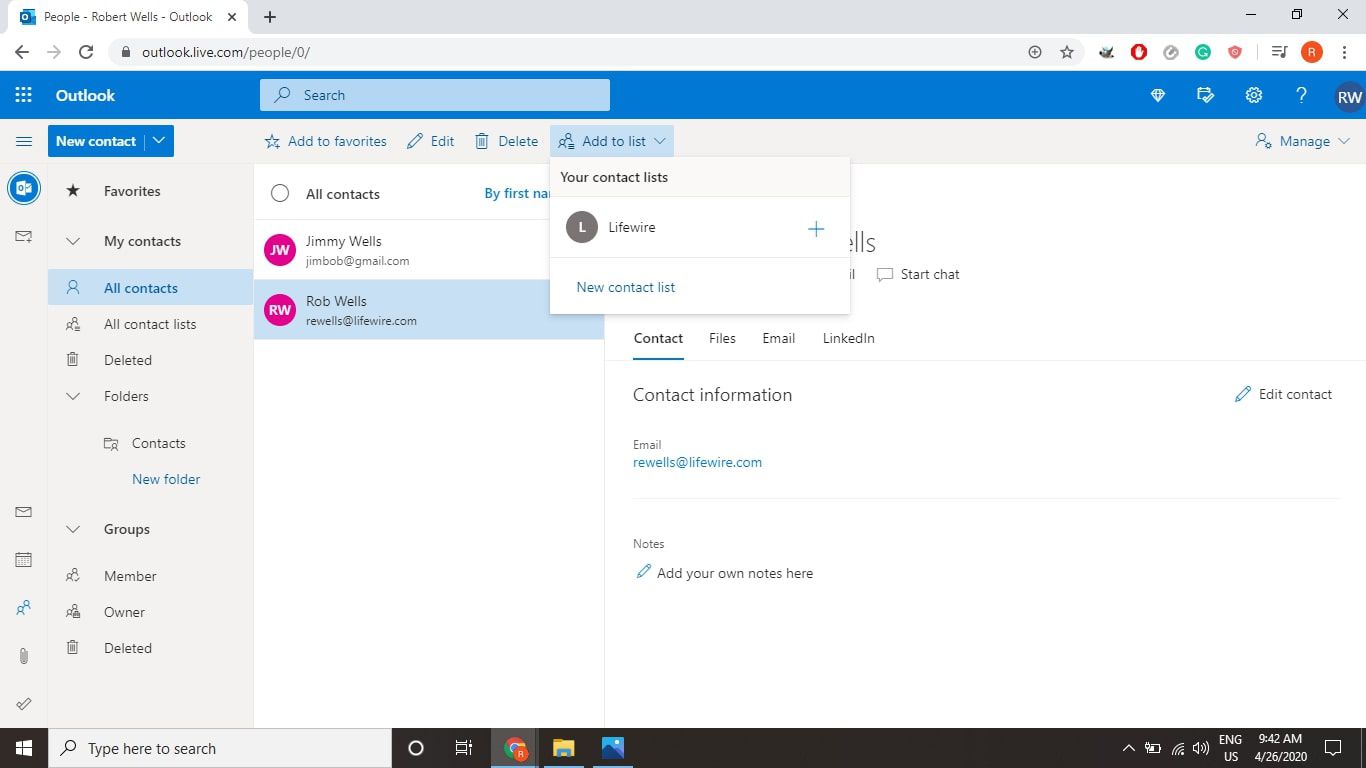Switch to the LinkedIn tab
This screenshot has width=1366, height=768.
point(848,338)
